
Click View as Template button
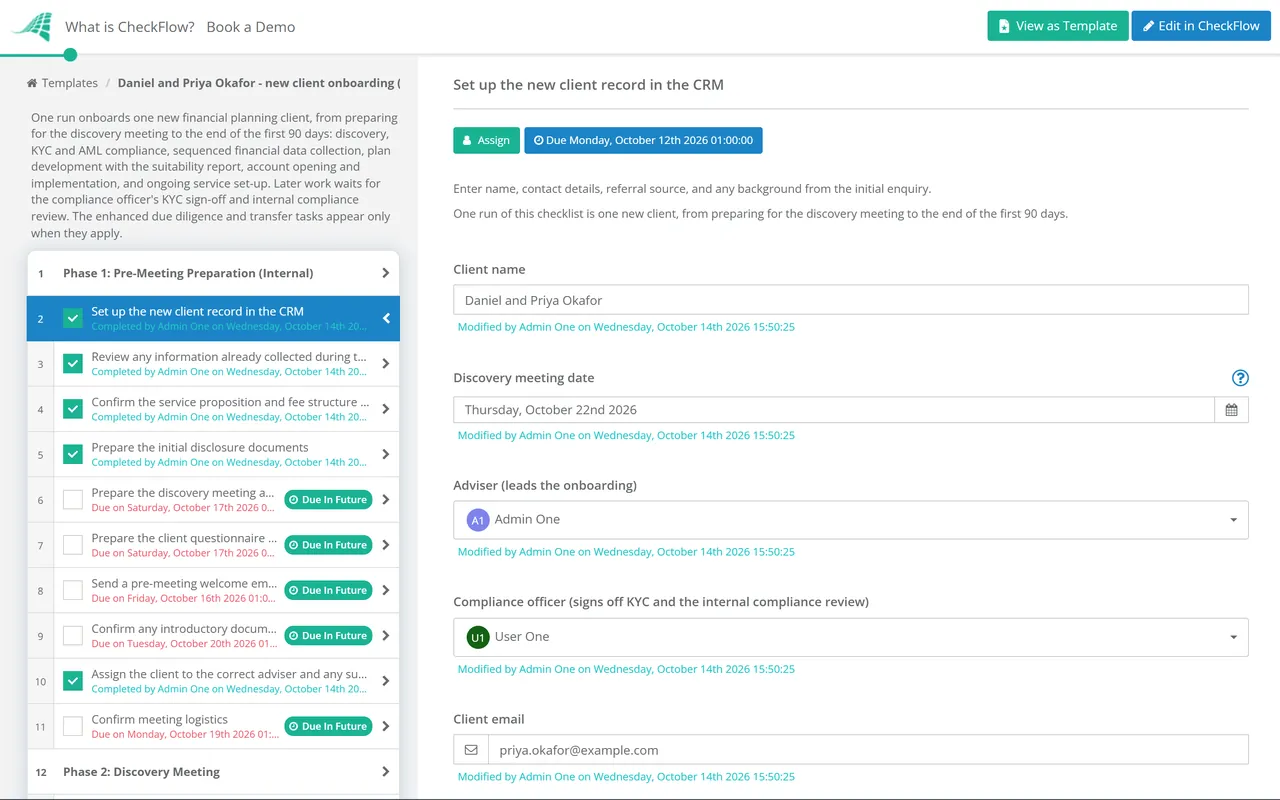1058,26
